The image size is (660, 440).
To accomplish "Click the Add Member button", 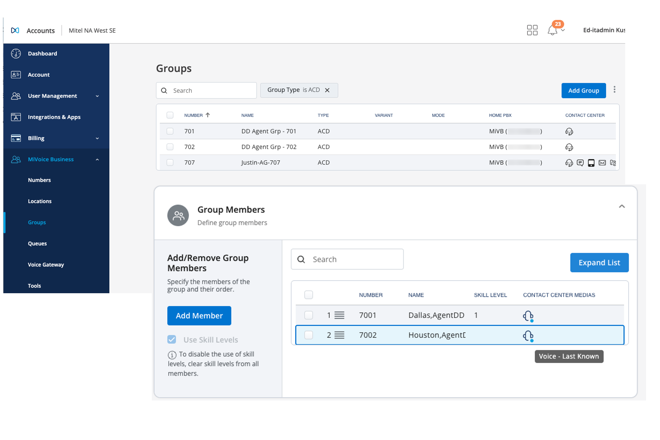I will (199, 315).
